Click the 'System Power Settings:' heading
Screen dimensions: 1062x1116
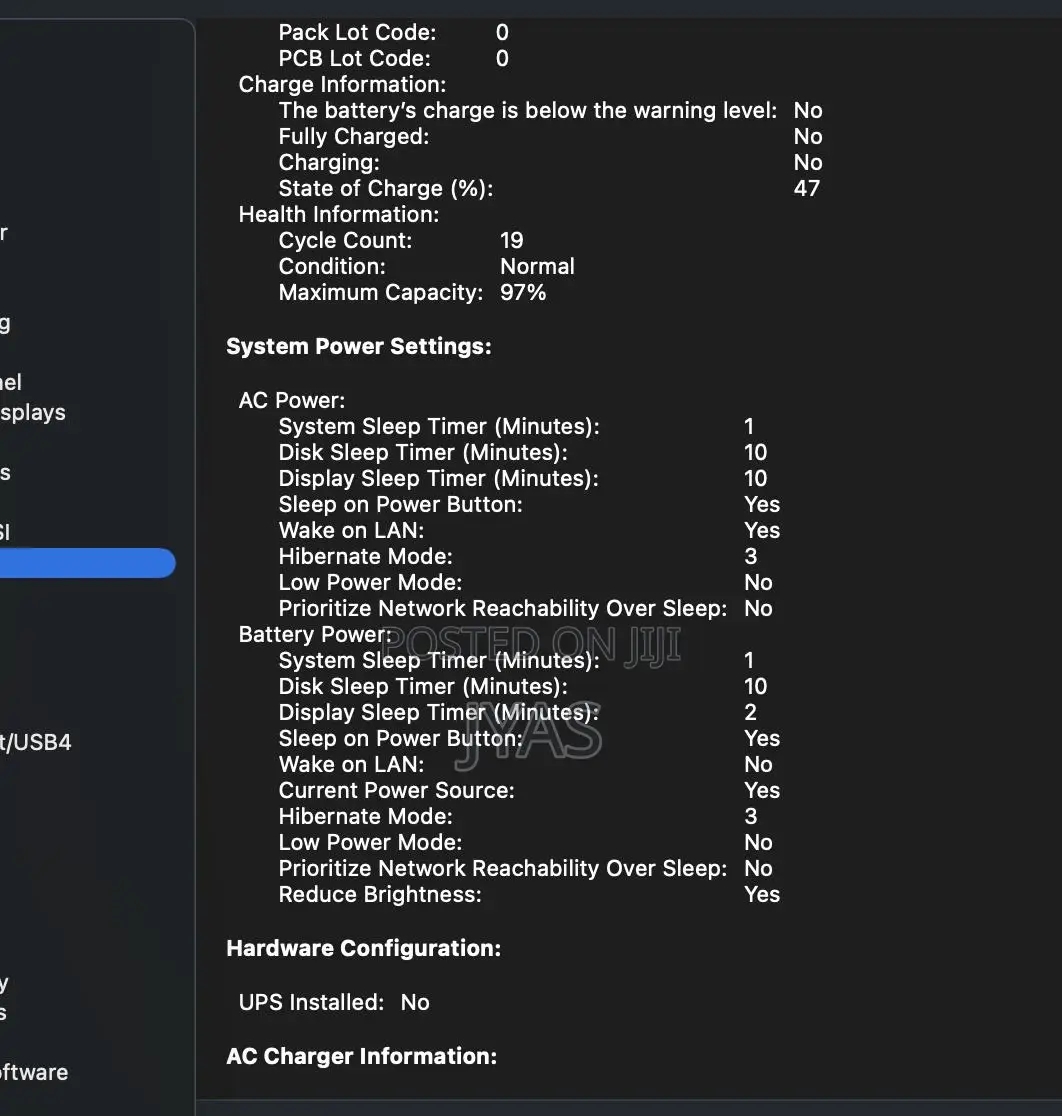coord(359,347)
